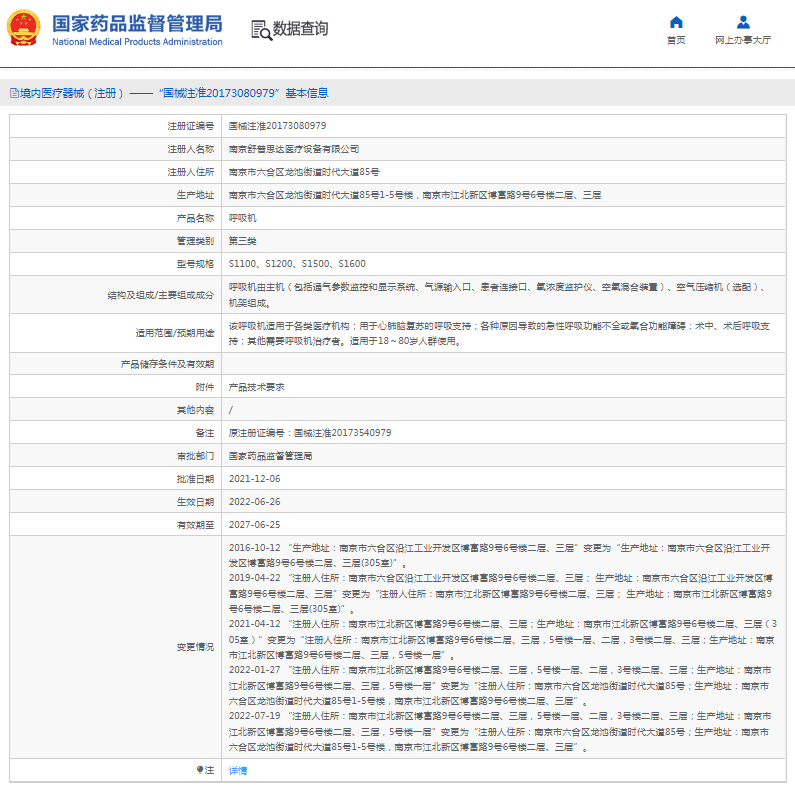Select the 2022-07-19 change entry
Screen dimensions: 795x786
pos(500,732)
